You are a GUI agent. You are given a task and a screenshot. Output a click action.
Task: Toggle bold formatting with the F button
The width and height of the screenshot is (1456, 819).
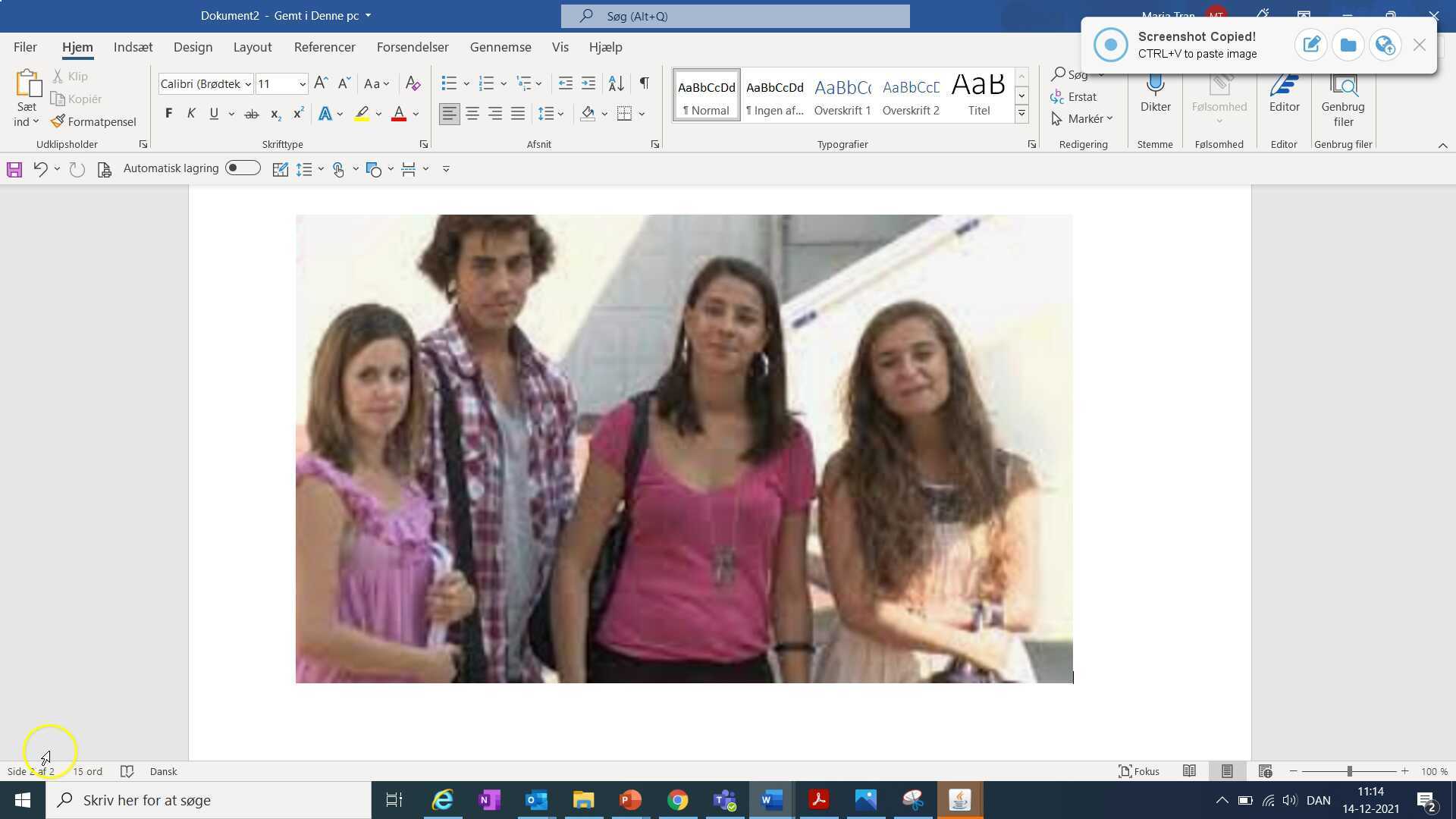[168, 114]
